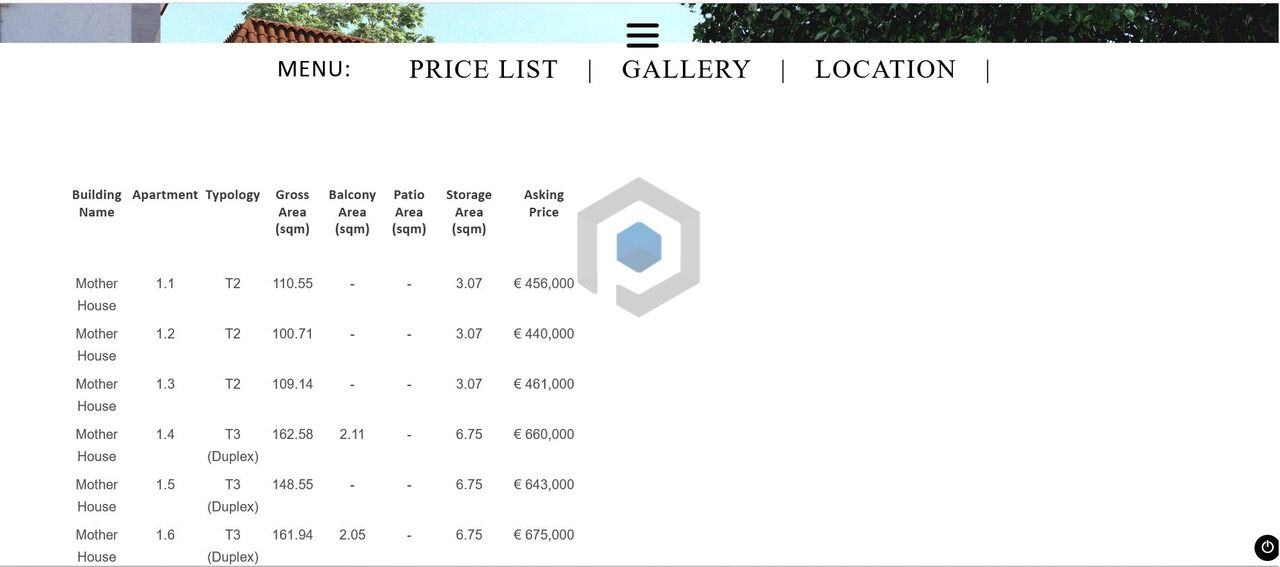The width and height of the screenshot is (1280, 567).
Task: Select apartment number 1.3
Action: 165,384
